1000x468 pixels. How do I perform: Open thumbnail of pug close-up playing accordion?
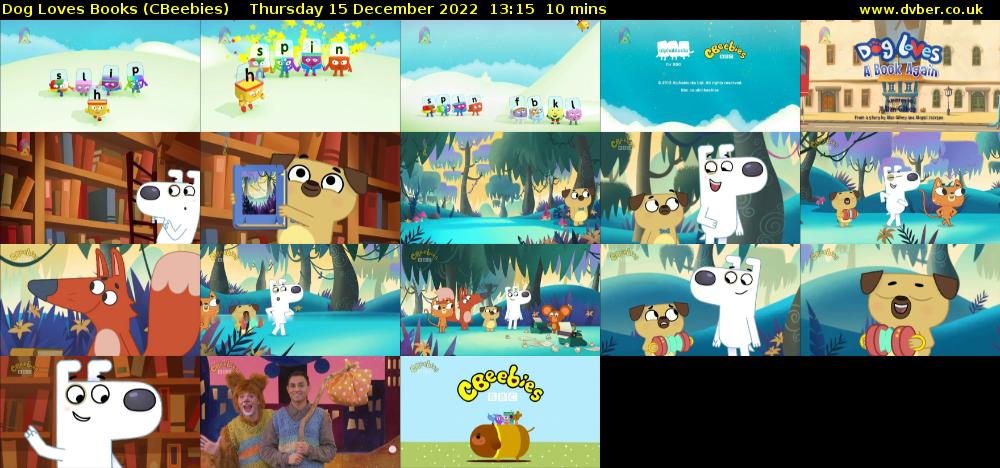pos(901,300)
